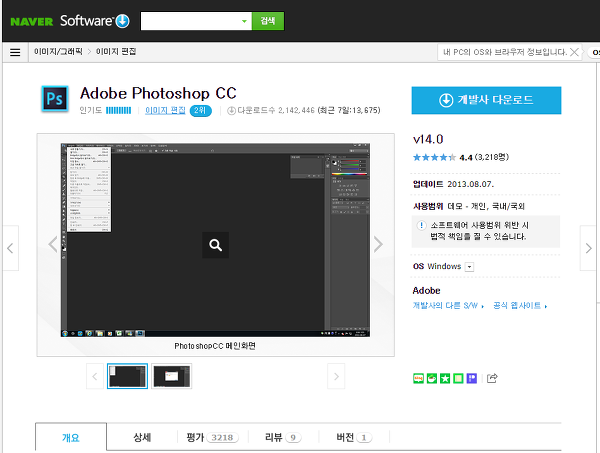Select the 리뷰 9 tab
This screenshot has width=600, height=453.
[x=284, y=437]
